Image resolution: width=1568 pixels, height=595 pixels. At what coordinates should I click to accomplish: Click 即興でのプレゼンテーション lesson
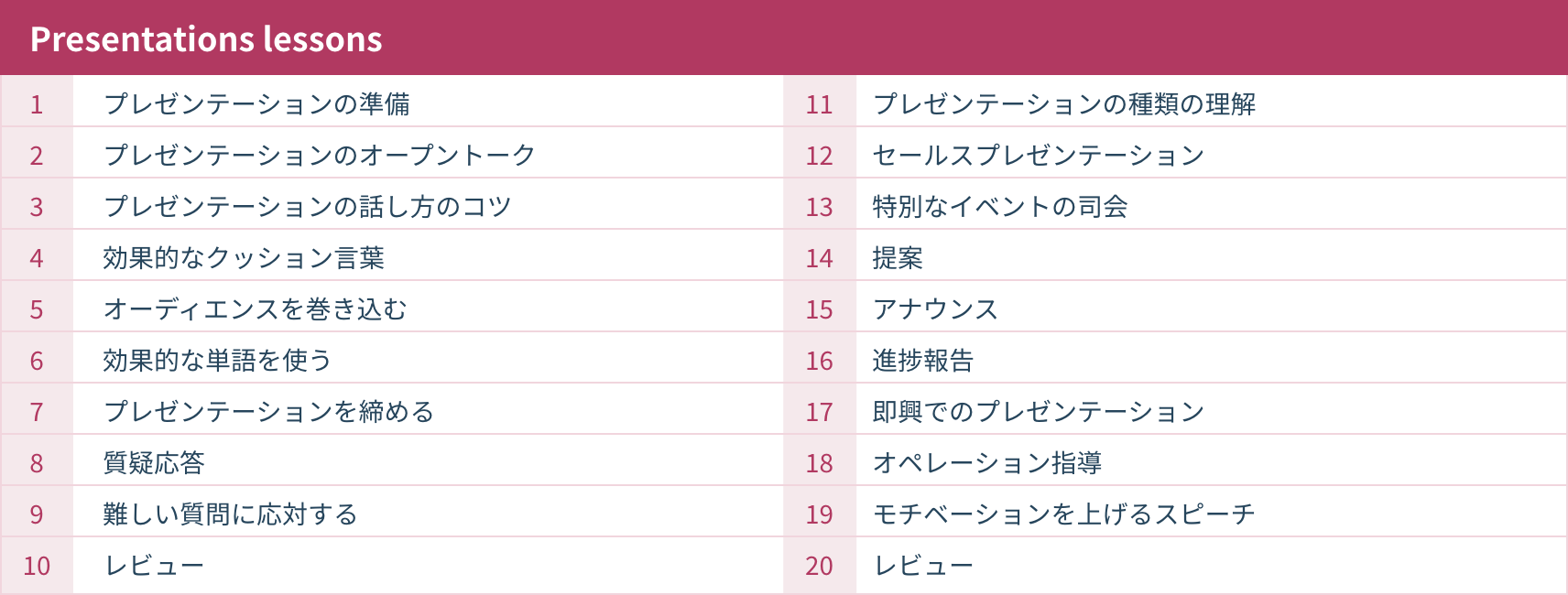click(x=1038, y=412)
